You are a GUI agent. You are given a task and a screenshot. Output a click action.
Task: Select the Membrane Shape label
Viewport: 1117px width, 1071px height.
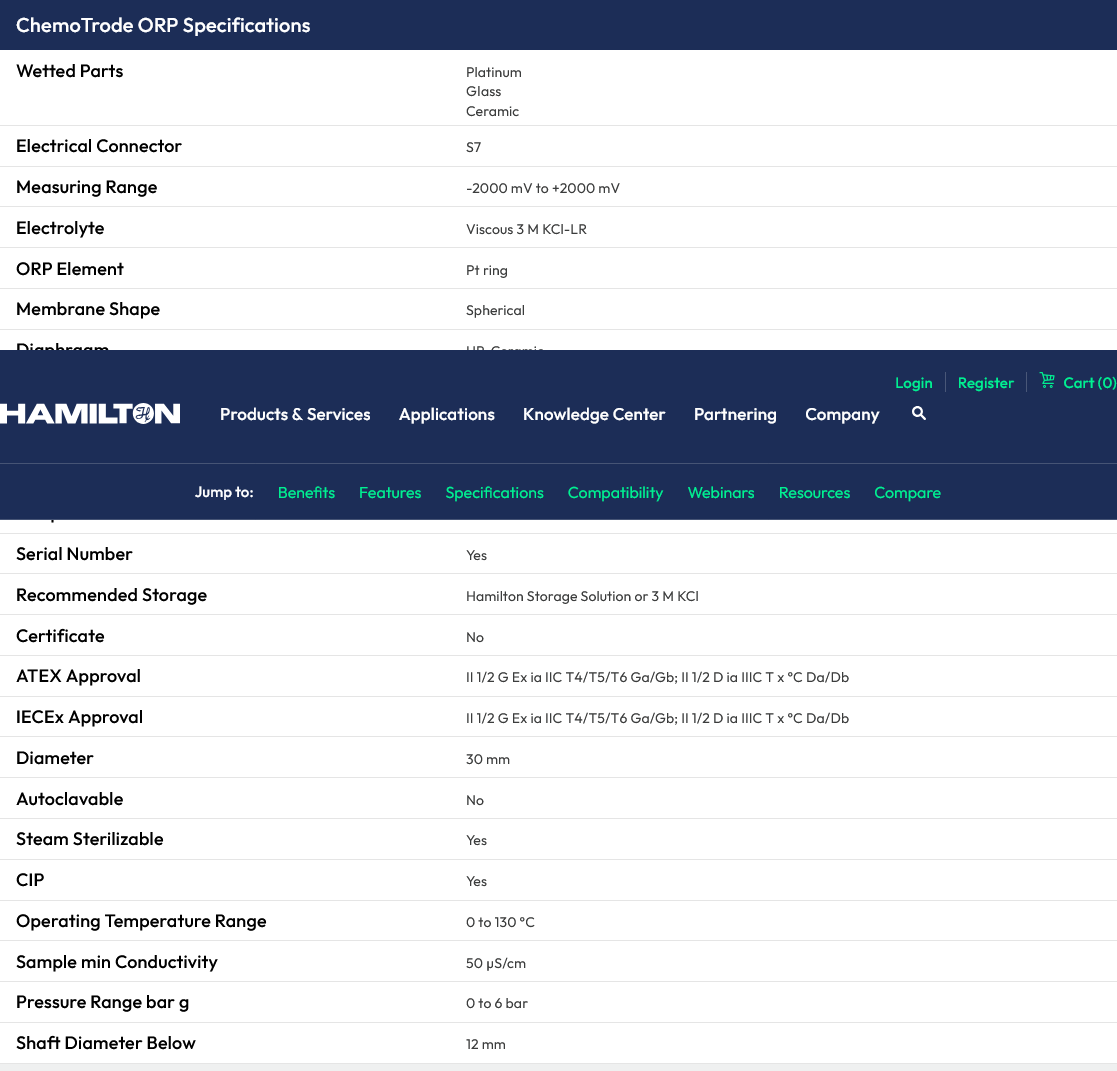(88, 309)
